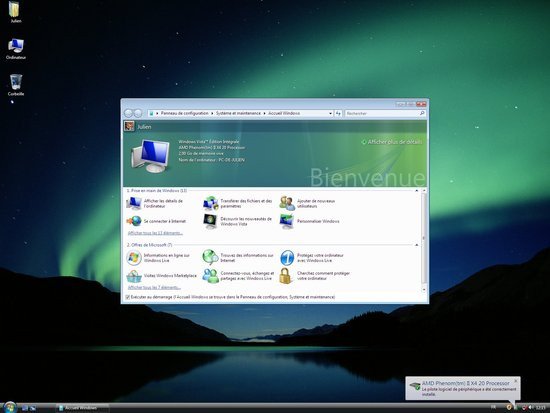Screen dimensions: 550x413
Task: Select Accueil Windows breadcrumb
Action: (x=284, y=113)
